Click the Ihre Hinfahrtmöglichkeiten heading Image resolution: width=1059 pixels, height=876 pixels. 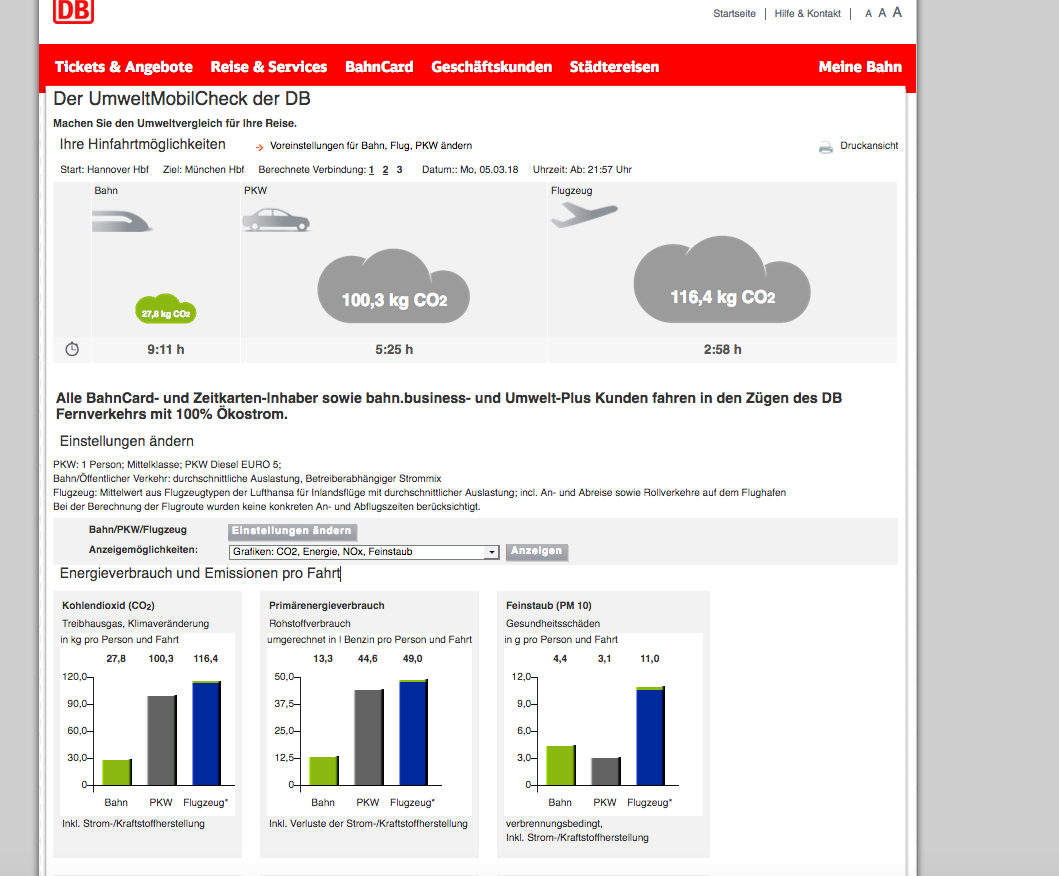pyautogui.click(x=143, y=145)
